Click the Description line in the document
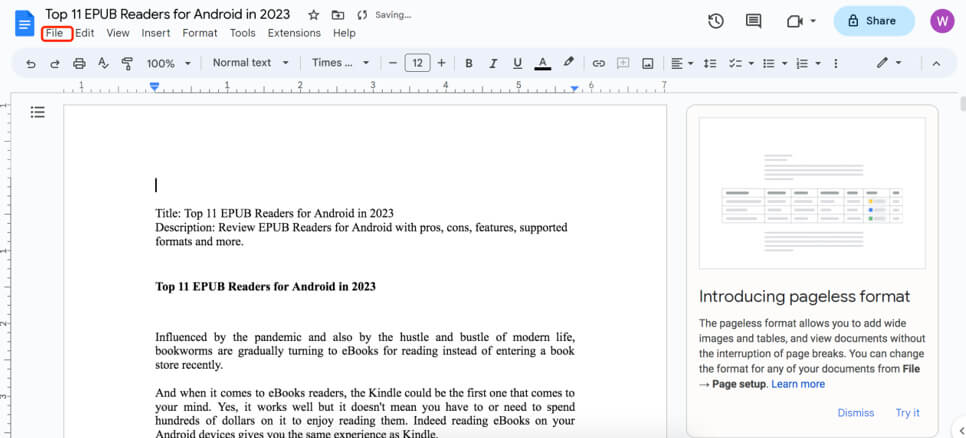 tap(361, 235)
